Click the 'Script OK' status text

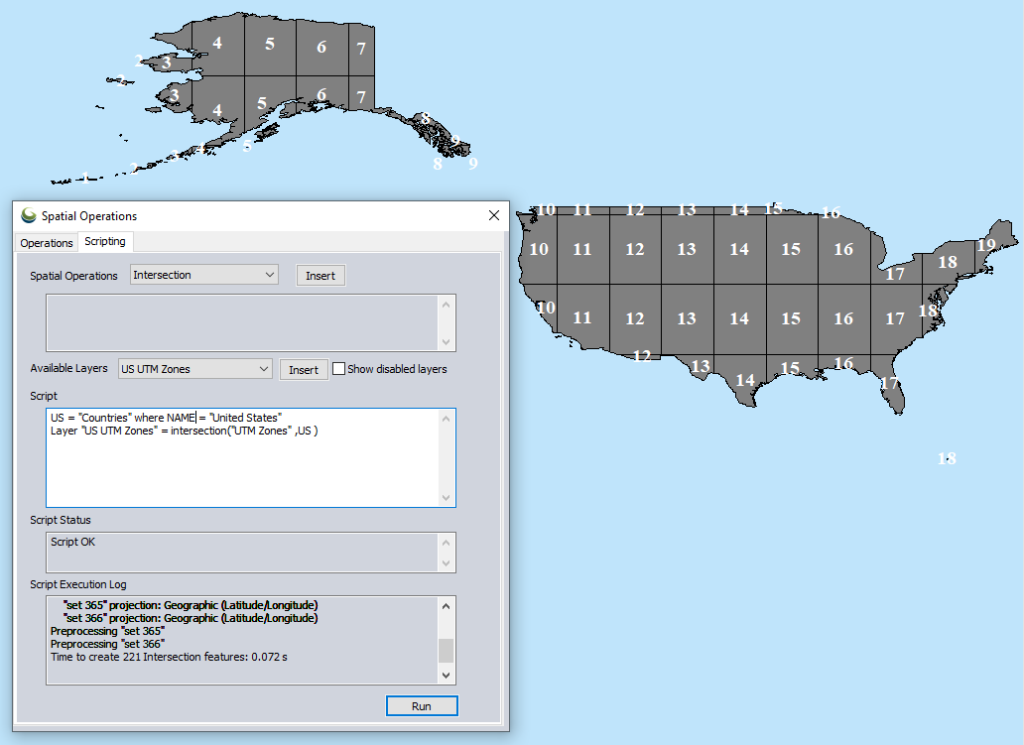click(72, 542)
